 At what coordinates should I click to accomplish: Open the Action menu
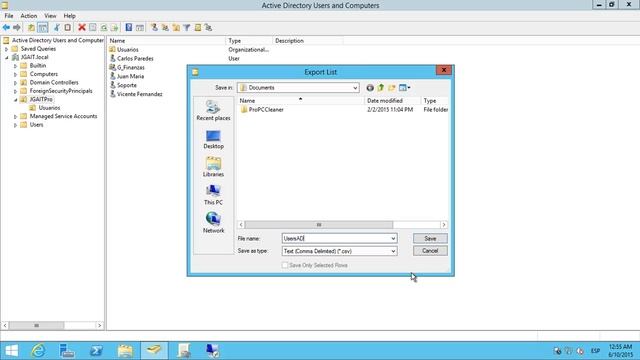tap(29, 16)
